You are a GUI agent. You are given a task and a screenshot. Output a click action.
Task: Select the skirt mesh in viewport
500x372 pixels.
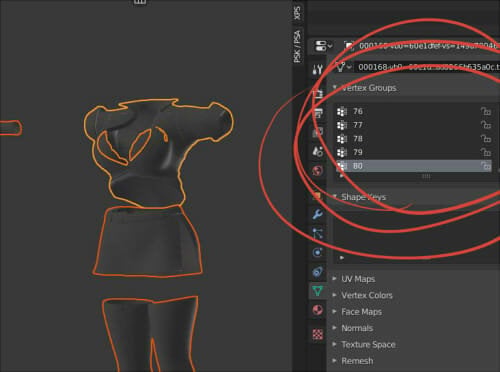pos(147,242)
